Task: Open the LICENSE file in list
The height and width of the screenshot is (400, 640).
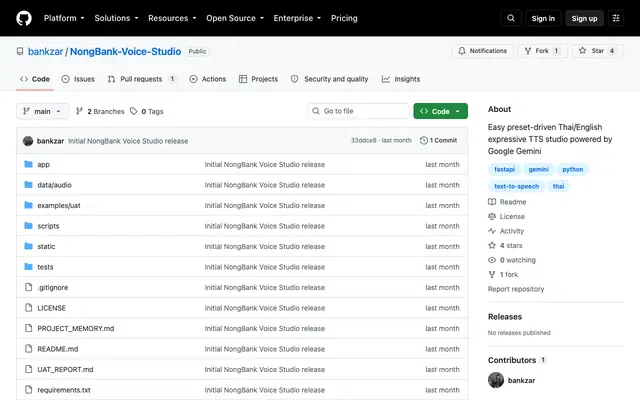Action: point(51,308)
